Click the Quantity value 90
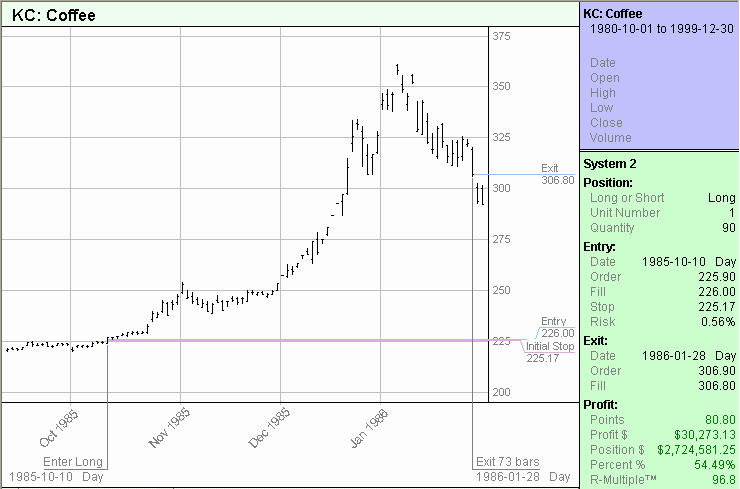 pyautogui.click(x=728, y=228)
